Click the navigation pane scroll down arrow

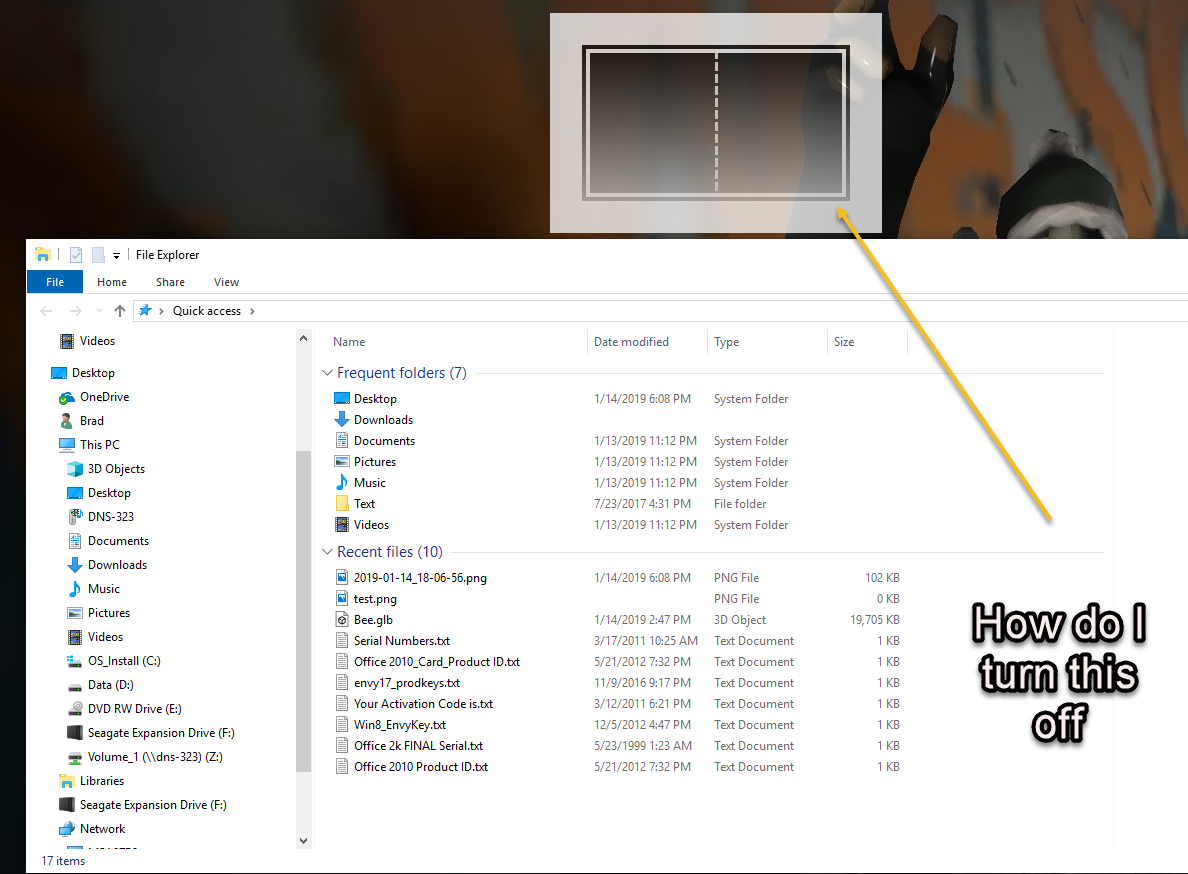point(303,841)
